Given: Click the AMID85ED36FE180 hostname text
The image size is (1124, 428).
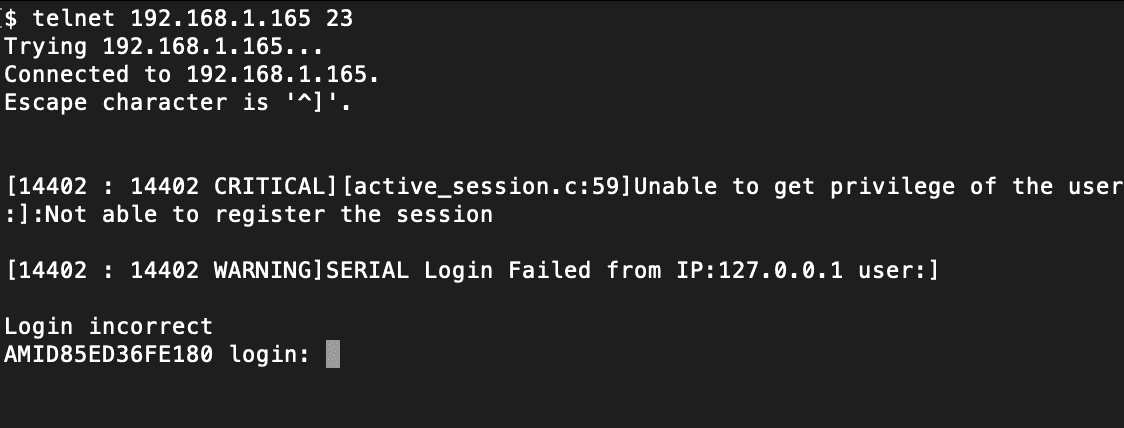Looking at the screenshot, I should (x=109, y=354).
